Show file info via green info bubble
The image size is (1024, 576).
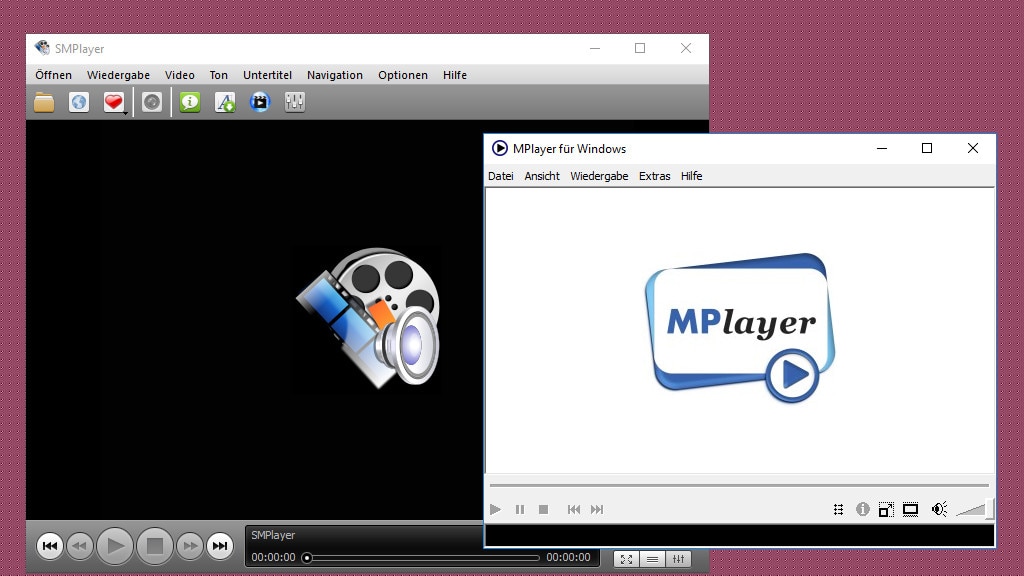[x=189, y=102]
